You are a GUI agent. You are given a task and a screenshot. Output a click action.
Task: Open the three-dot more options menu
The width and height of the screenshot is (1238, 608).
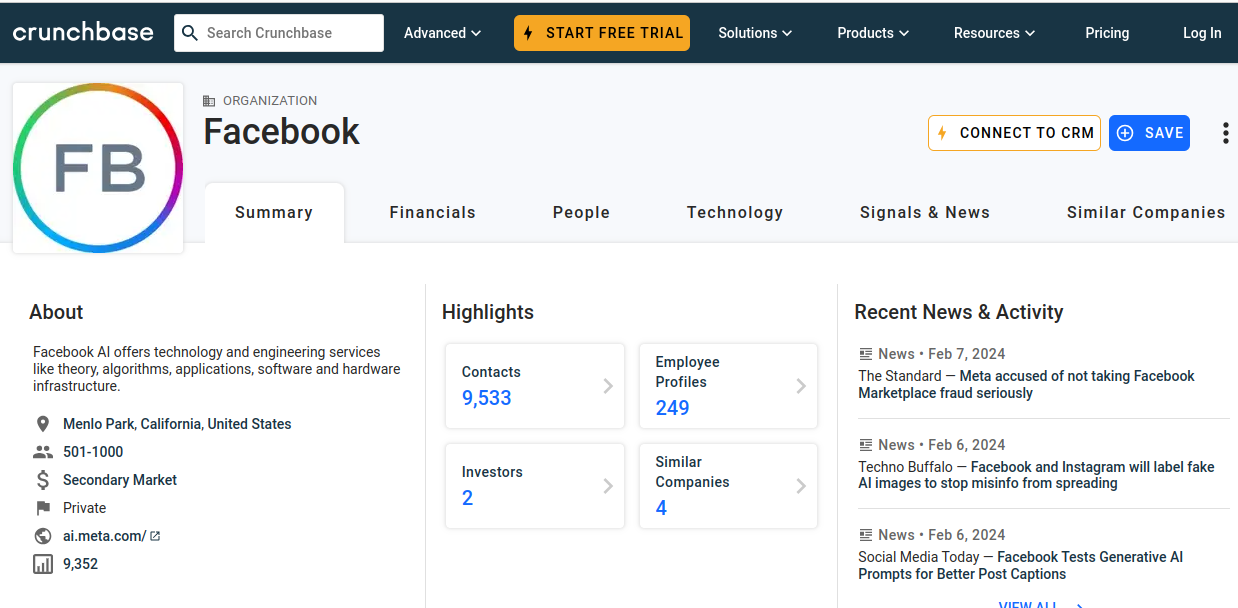pyautogui.click(x=1225, y=133)
